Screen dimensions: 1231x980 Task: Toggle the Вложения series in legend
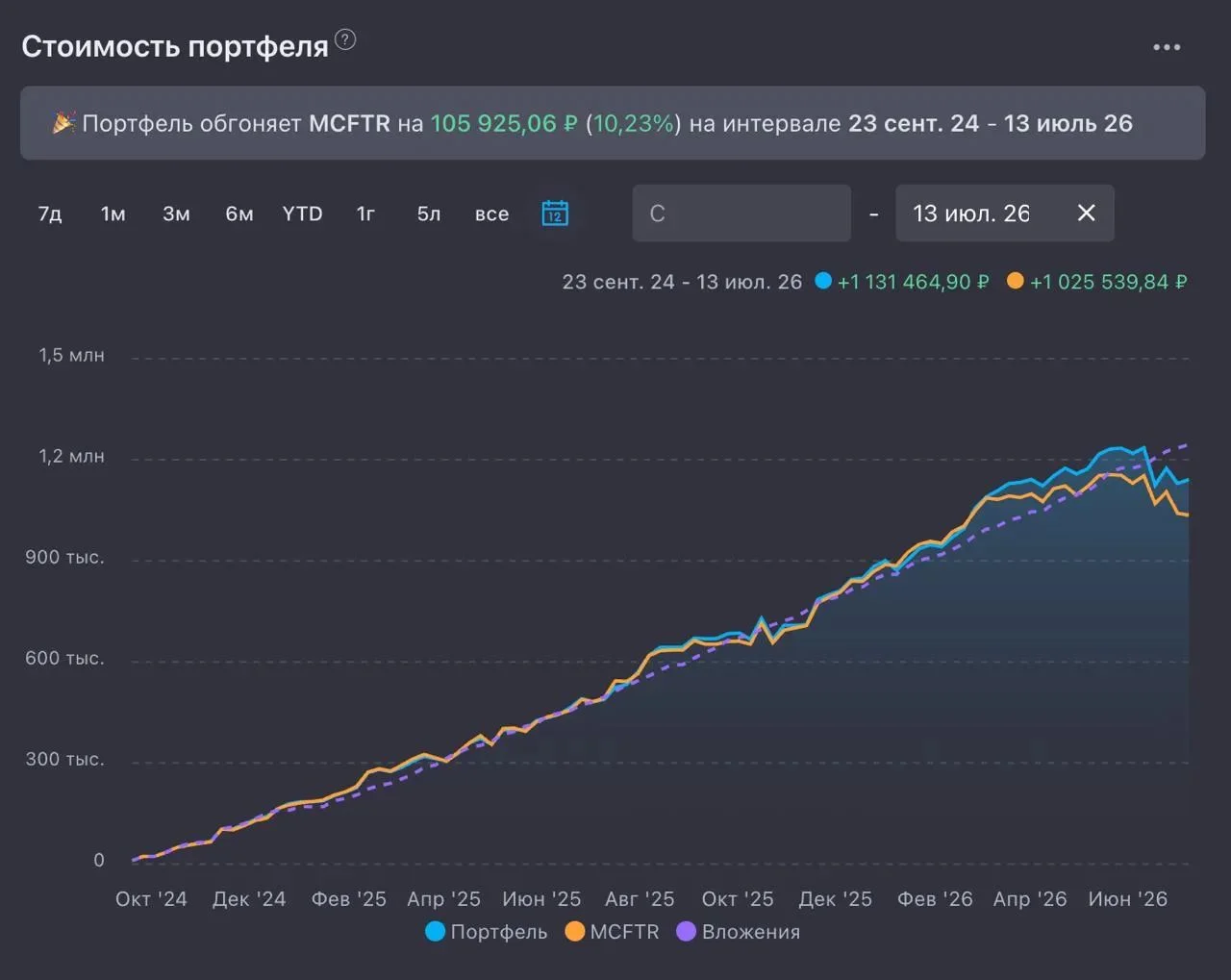[x=739, y=931]
